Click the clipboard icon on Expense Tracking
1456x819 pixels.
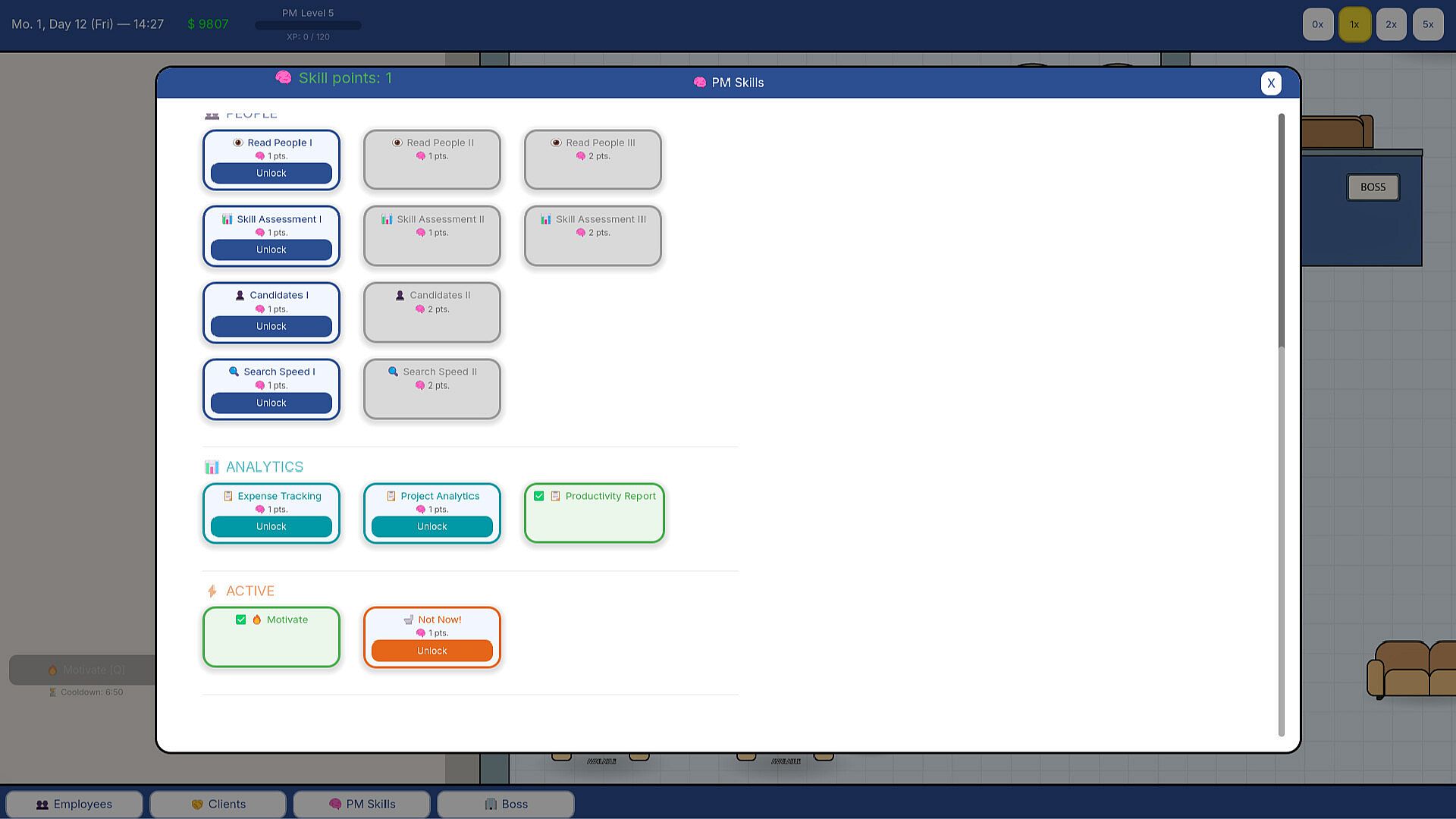coord(227,496)
